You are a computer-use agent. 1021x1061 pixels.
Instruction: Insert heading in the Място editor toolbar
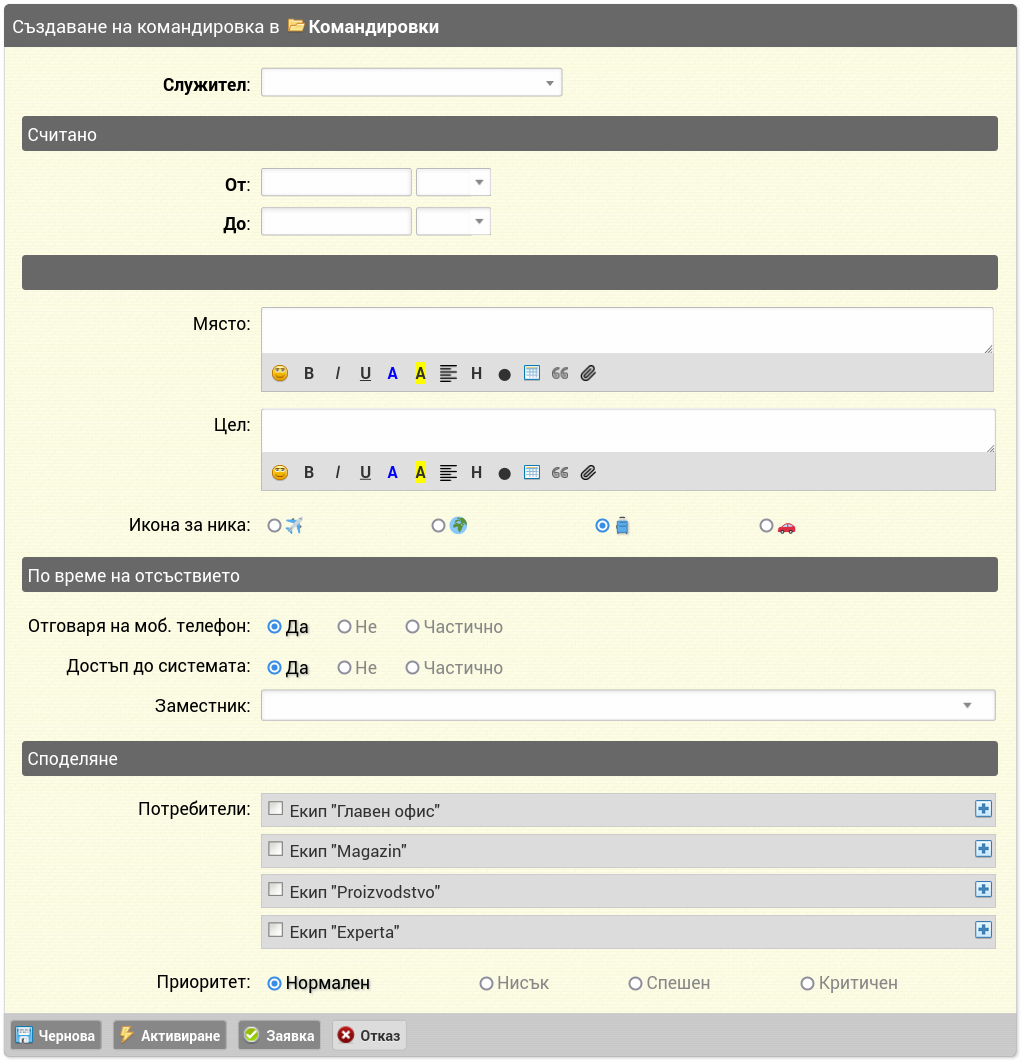click(476, 374)
